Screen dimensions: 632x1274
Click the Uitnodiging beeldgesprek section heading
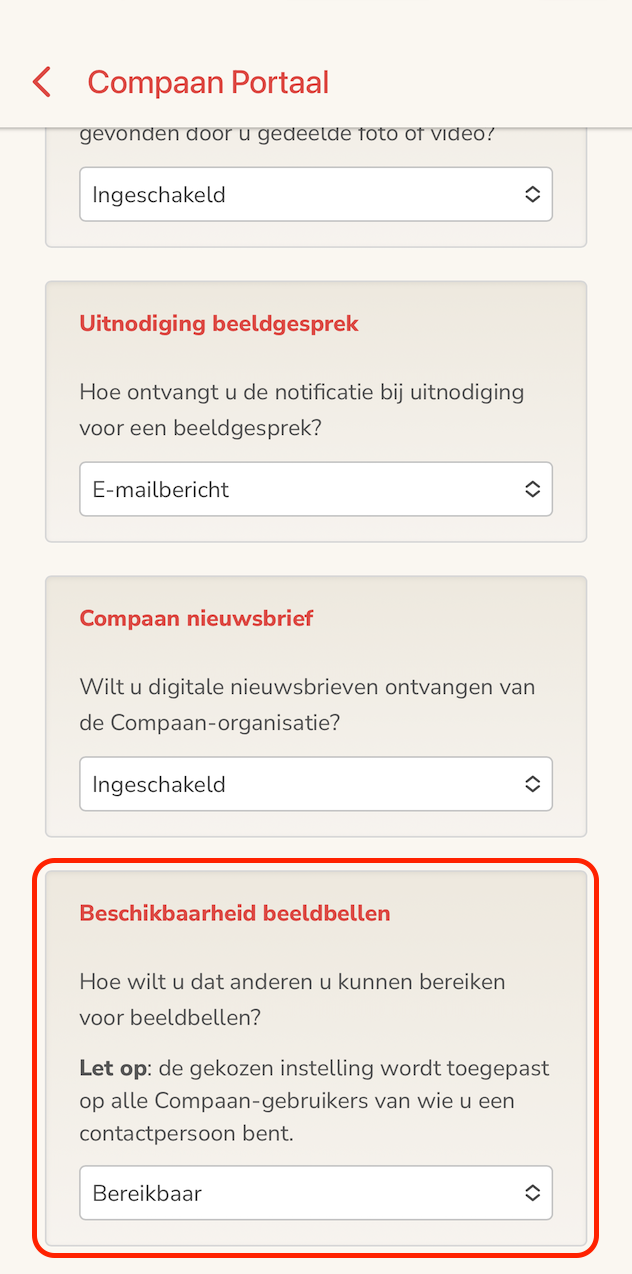(x=219, y=323)
